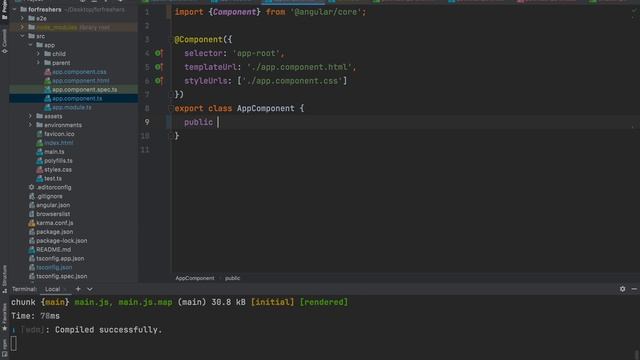640x360 pixels.
Task: Click AppComponent in editor breadcrumbs
Action: pos(195,278)
